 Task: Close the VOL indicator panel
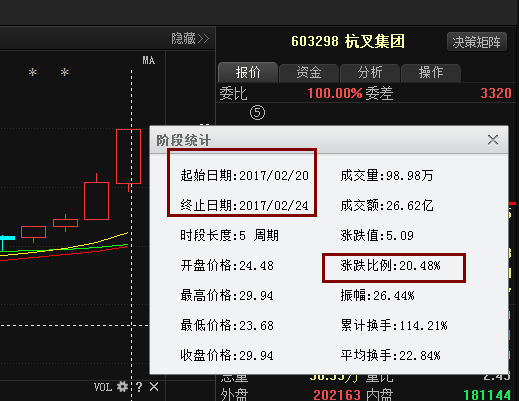[154, 387]
